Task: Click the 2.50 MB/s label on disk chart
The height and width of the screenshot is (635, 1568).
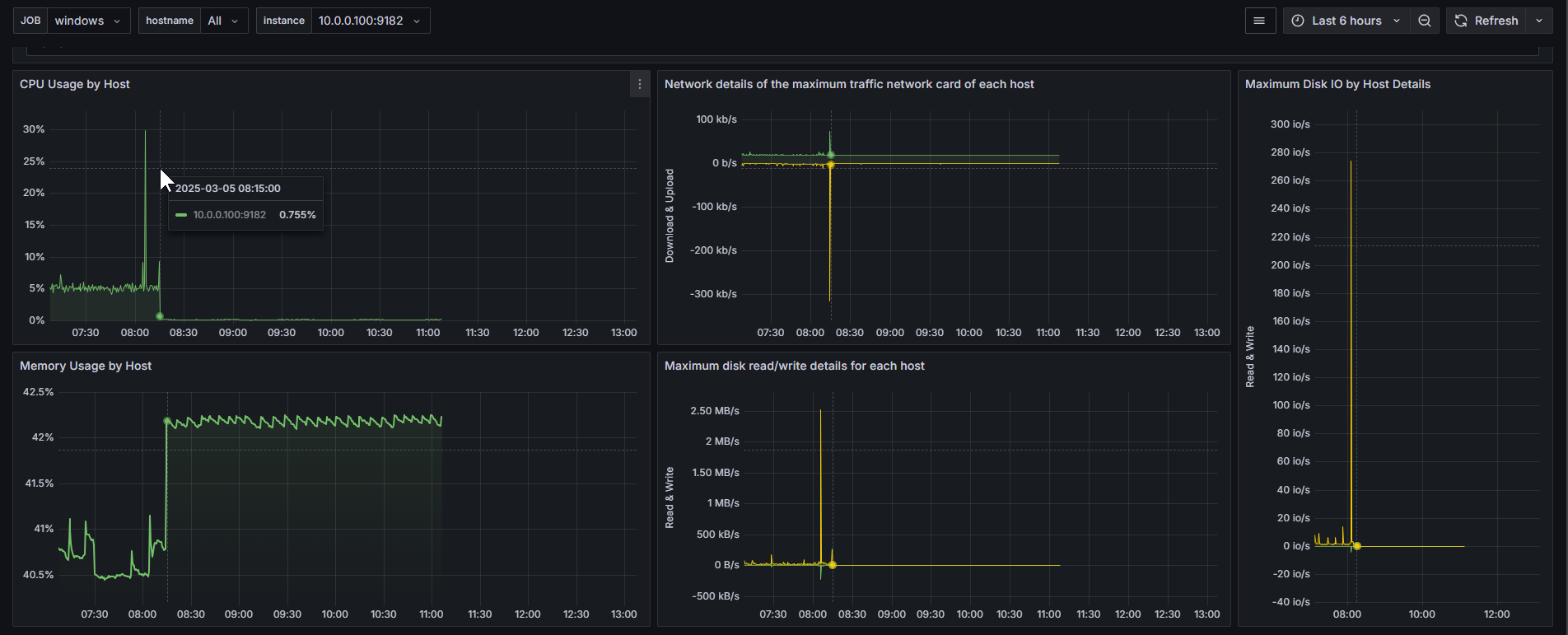Action: point(715,411)
